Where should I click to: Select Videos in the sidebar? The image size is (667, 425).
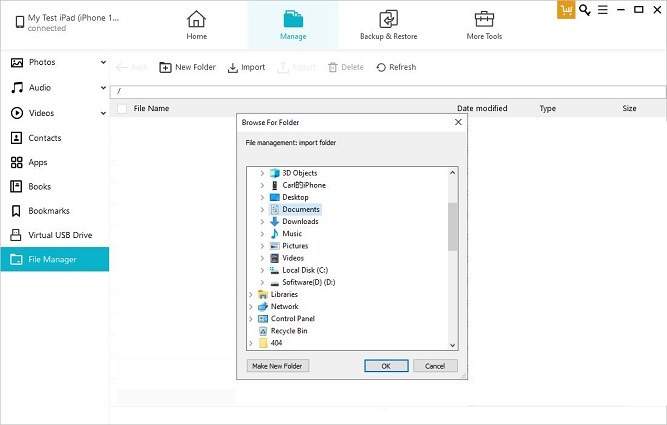tap(41, 113)
